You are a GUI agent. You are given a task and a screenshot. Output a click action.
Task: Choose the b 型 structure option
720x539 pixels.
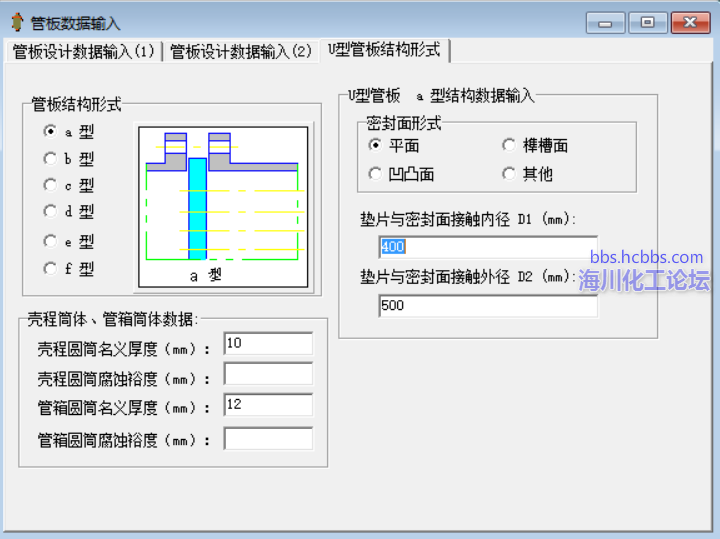(68, 159)
